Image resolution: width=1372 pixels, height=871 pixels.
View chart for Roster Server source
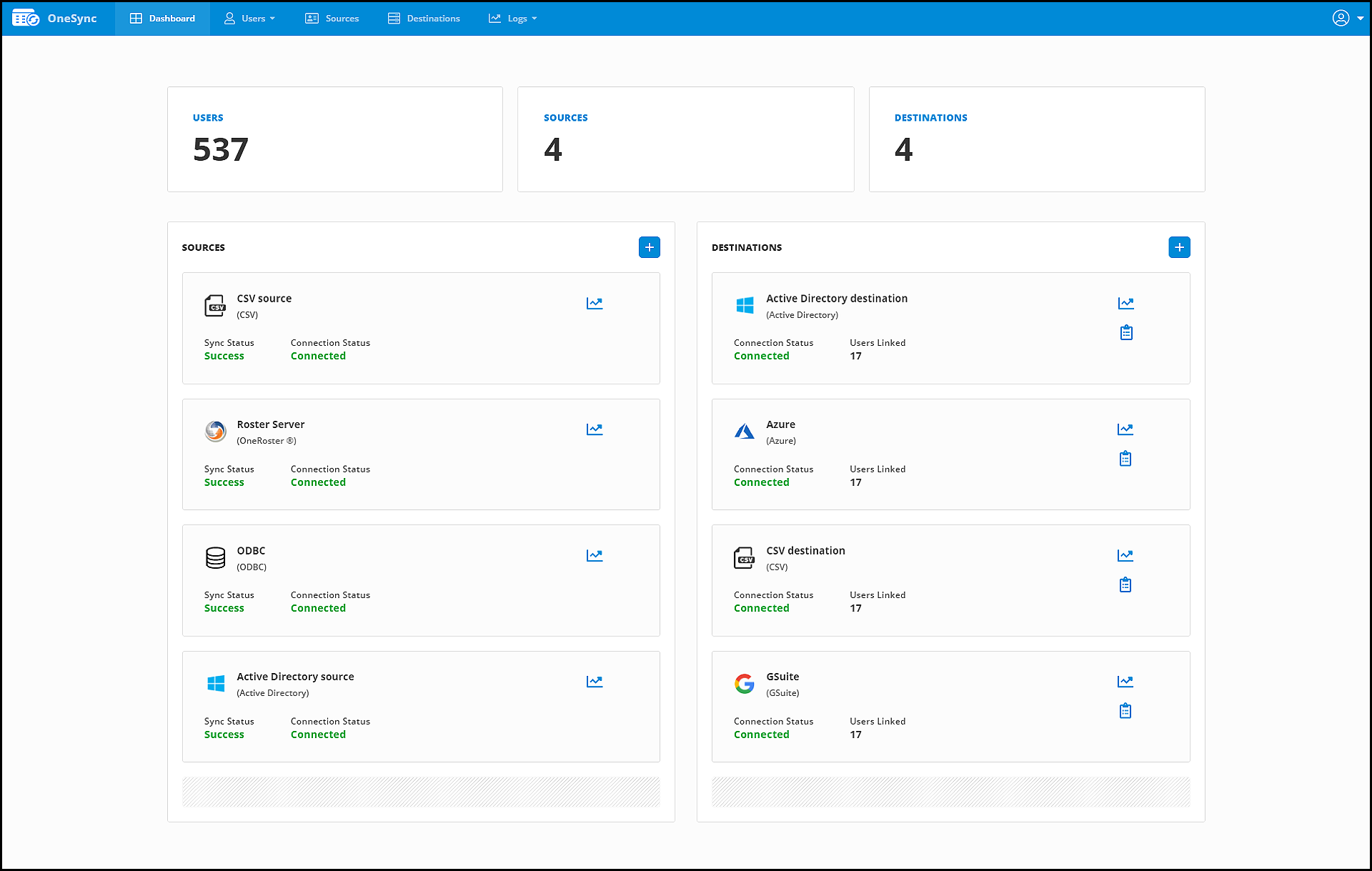coord(595,429)
